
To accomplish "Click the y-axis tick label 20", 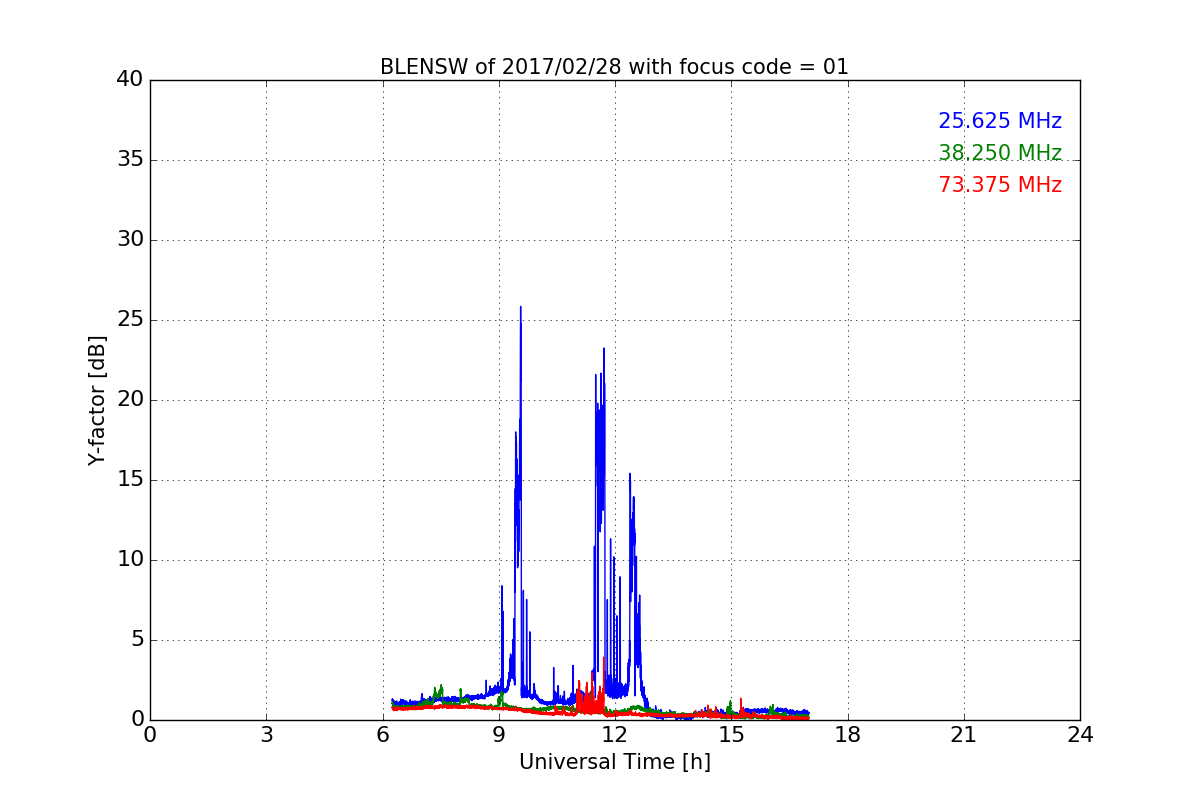I will coord(130,400).
